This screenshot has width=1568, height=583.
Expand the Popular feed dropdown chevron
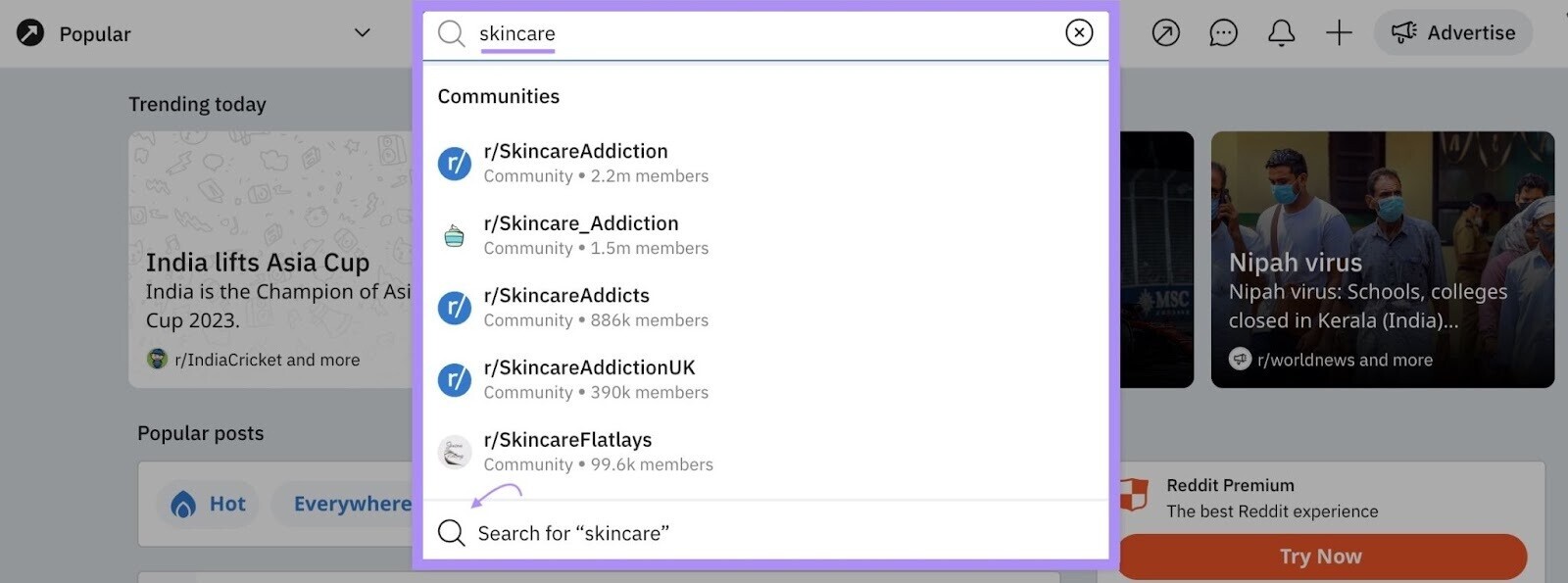point(363,33)
